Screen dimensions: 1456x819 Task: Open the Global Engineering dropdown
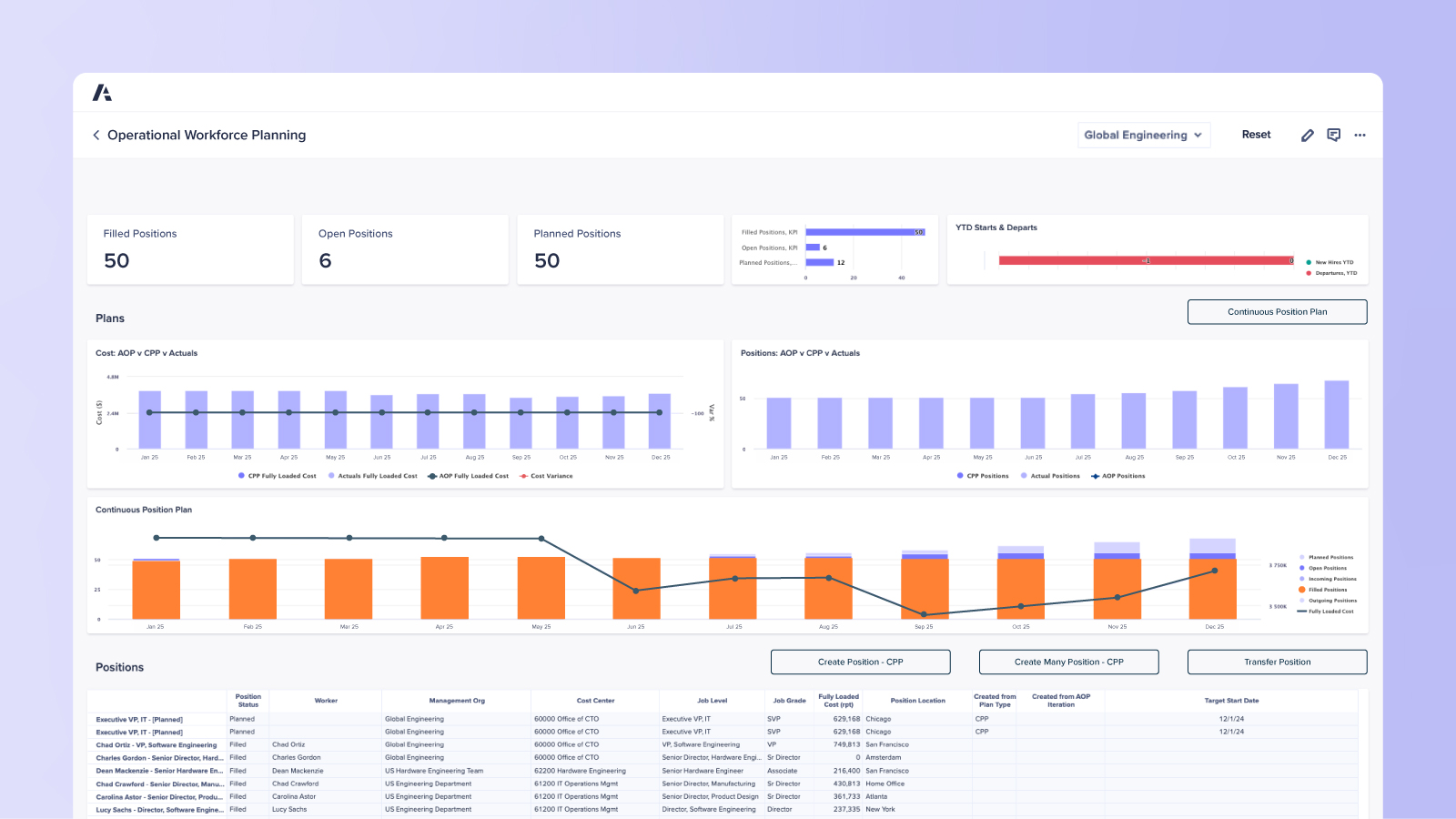(1144, 135)
